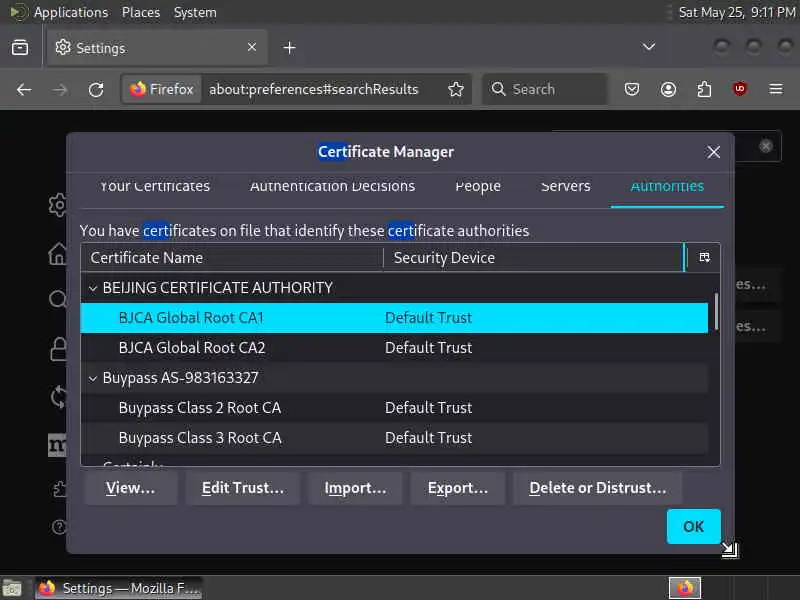This screenshot has height=600, width=800.
Task: Click the Import… button
Action: pyautogui.click(x=356, y=488)
